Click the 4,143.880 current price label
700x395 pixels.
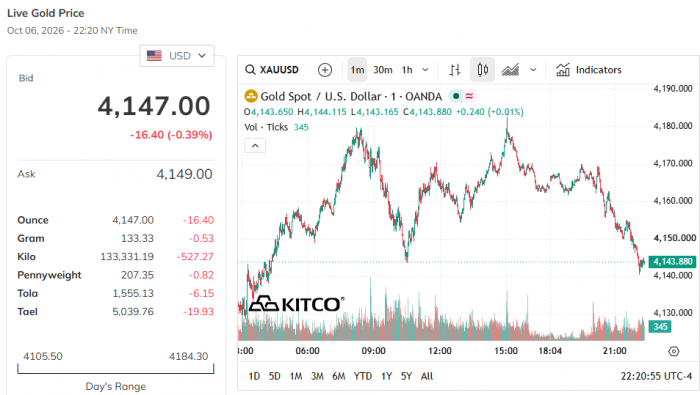672,262
